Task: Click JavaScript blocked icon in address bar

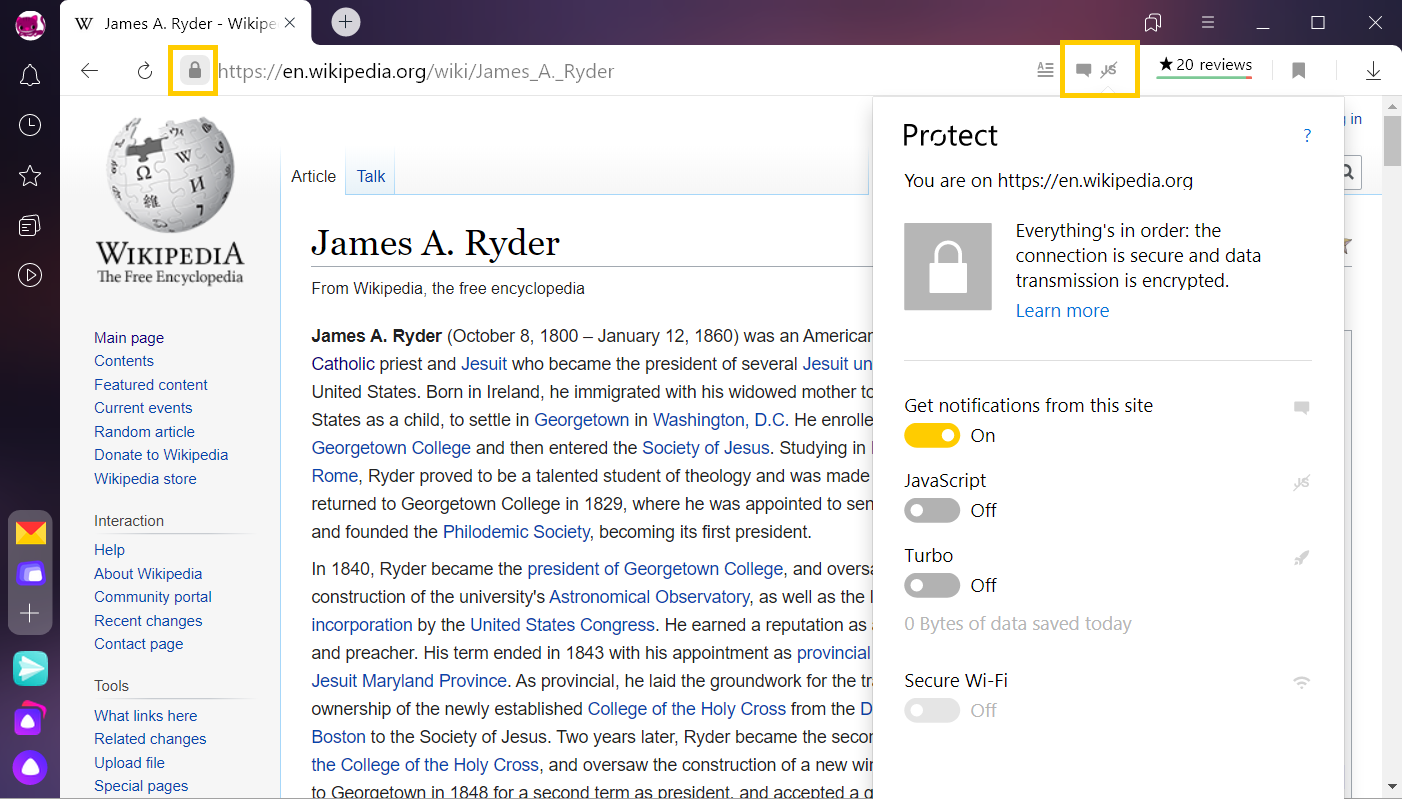Action: pos(1109,70)
